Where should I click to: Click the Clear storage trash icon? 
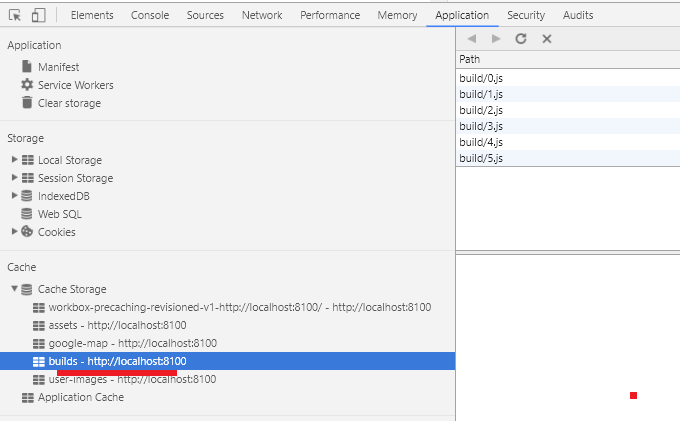click(27, 102)
